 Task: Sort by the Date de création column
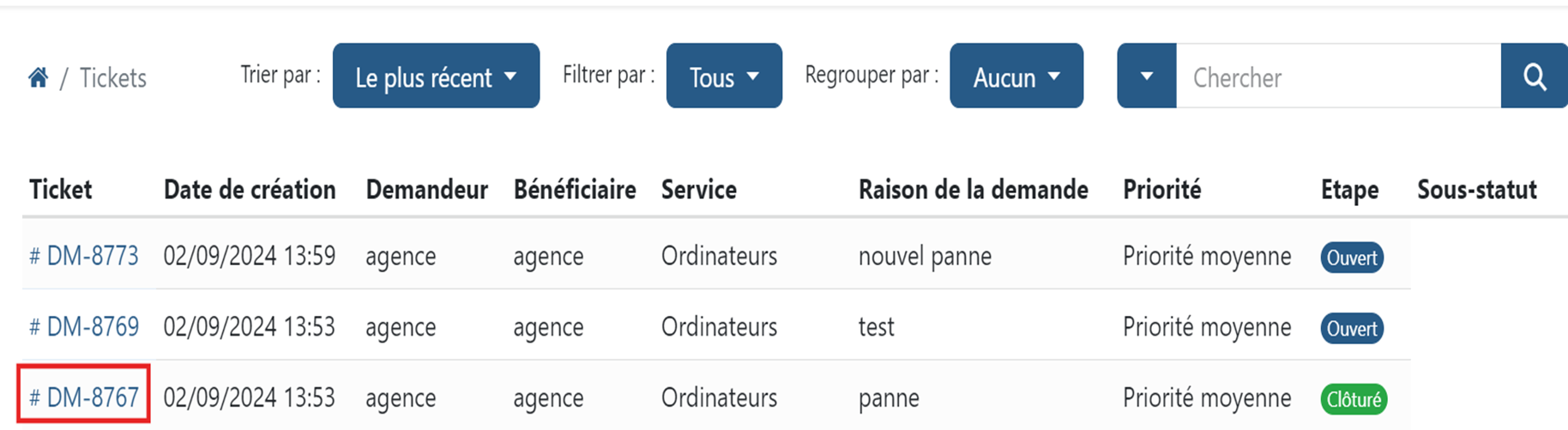[250, 190]
